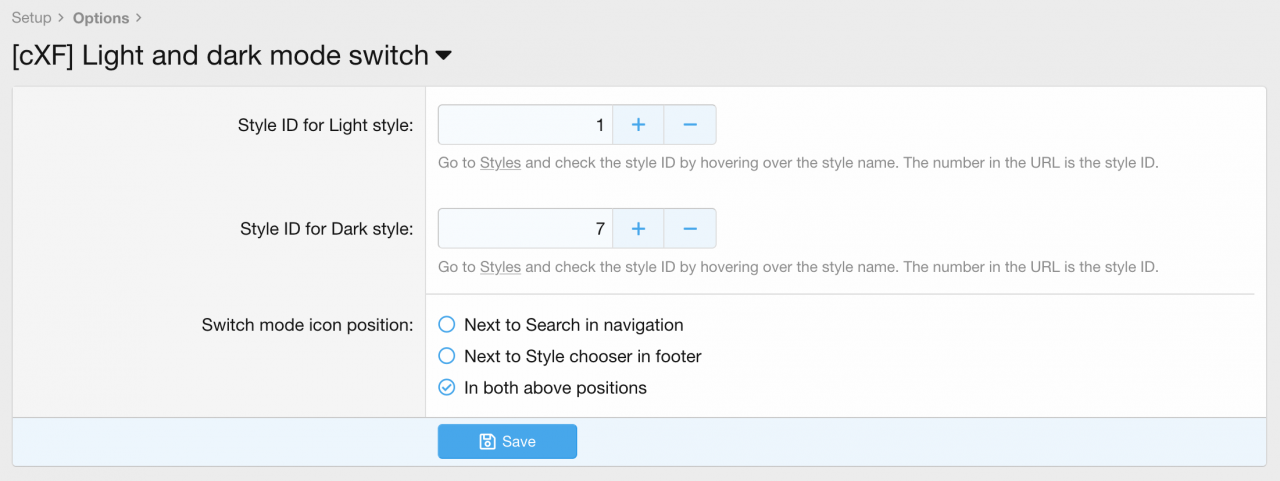Open the dropdown arrow beside the page title
The width and height of the screenshot is (1280, 481).
[x=444, y=56]
